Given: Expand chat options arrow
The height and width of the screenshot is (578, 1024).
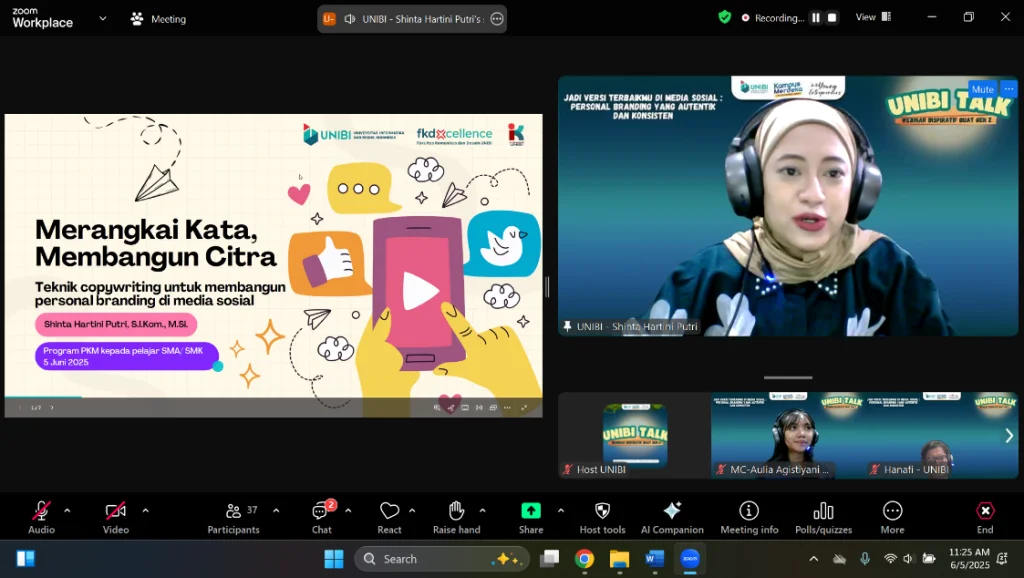Looking at the screenshot, I should [348, 511].
